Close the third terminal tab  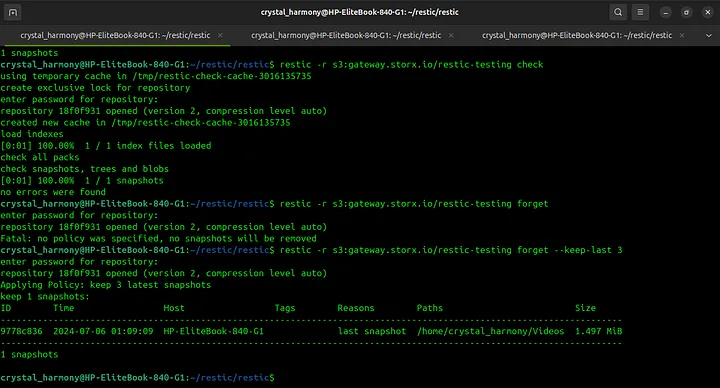tap(682, 35)
